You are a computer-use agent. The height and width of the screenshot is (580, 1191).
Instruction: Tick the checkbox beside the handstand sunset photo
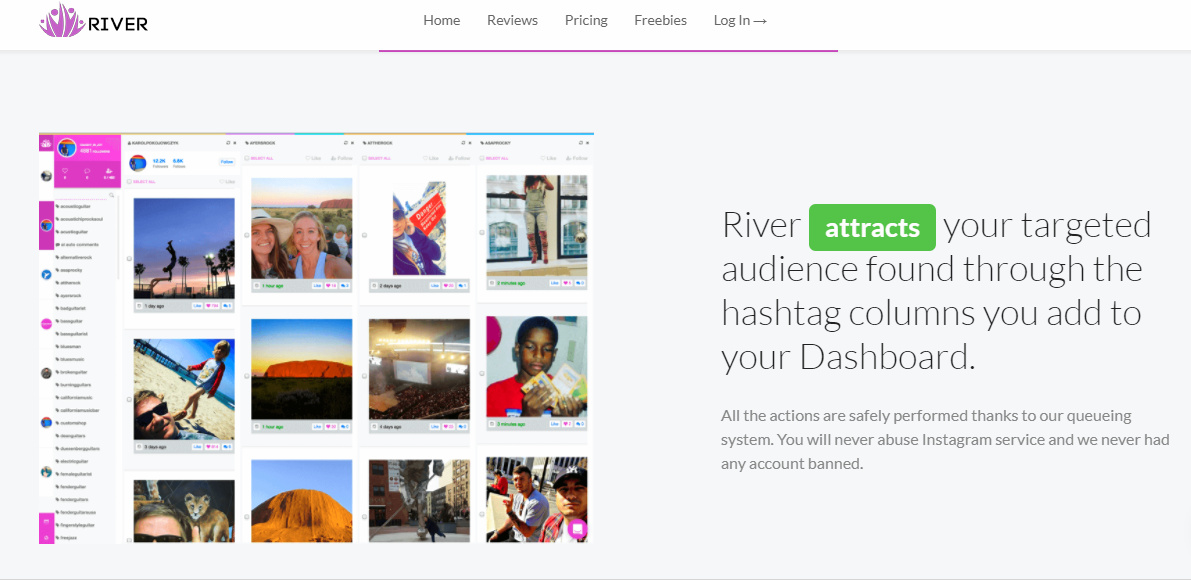[x=127, y=260]
